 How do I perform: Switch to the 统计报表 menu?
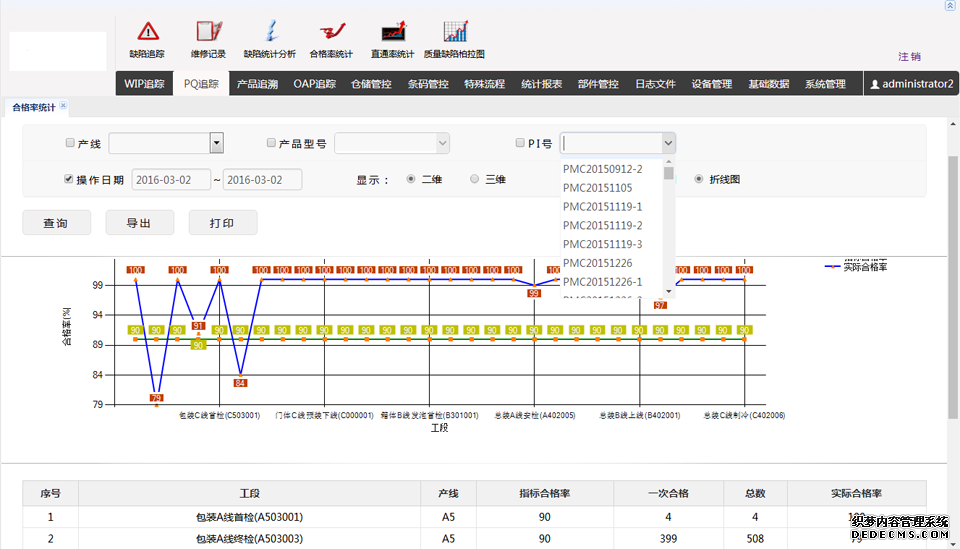pyautogui.click(x=541, y=84)
